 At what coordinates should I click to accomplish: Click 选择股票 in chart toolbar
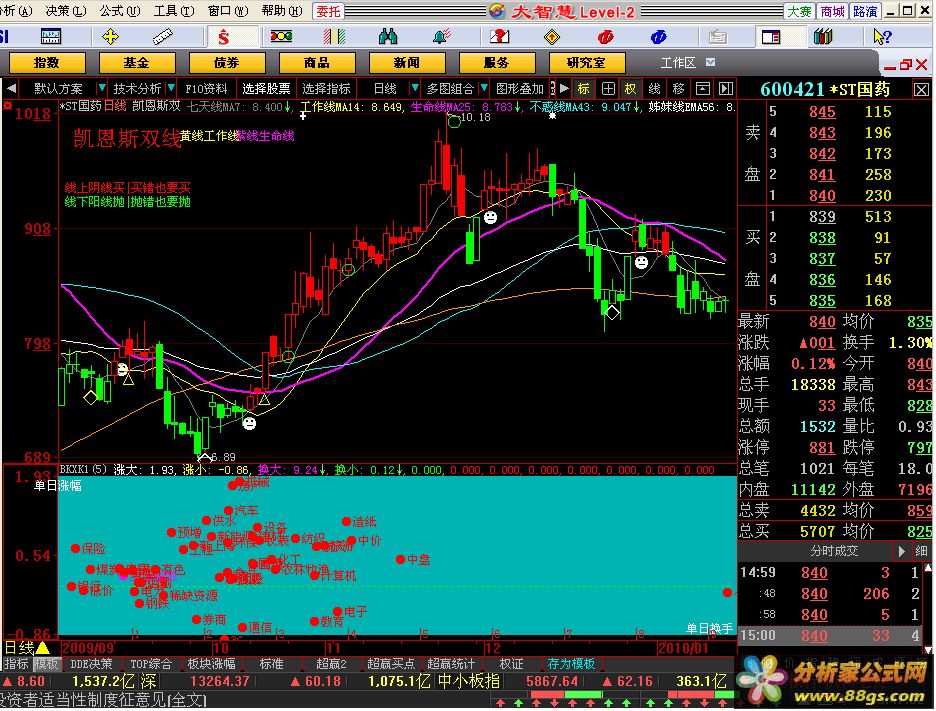[266, 89]
